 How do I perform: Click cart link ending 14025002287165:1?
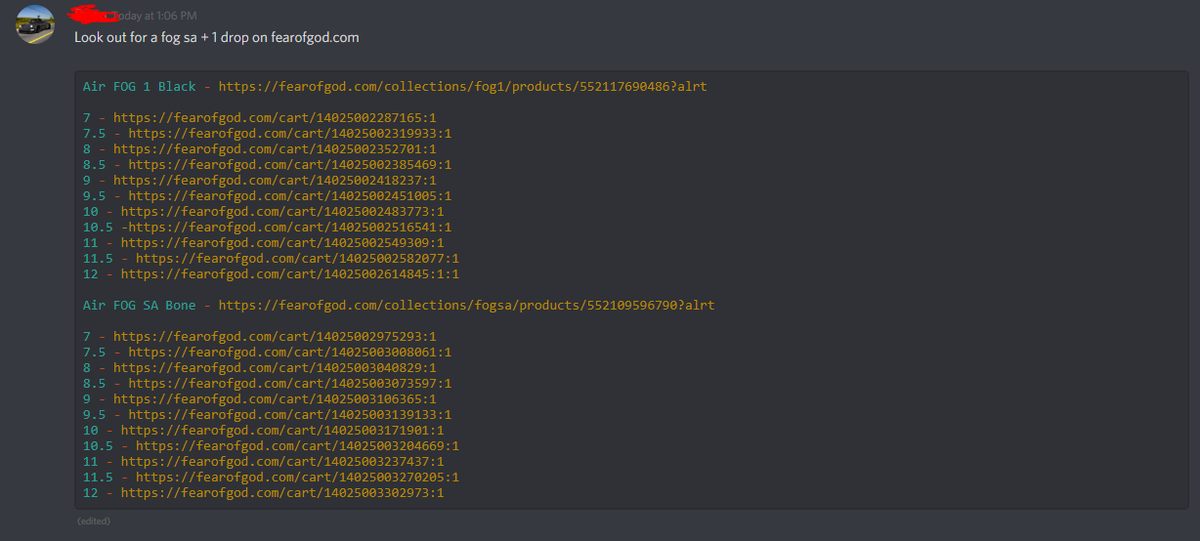tap(275, 118)
